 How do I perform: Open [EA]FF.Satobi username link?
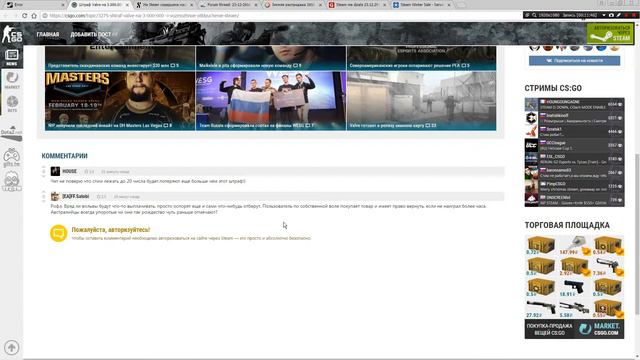(x=76, y=197)
